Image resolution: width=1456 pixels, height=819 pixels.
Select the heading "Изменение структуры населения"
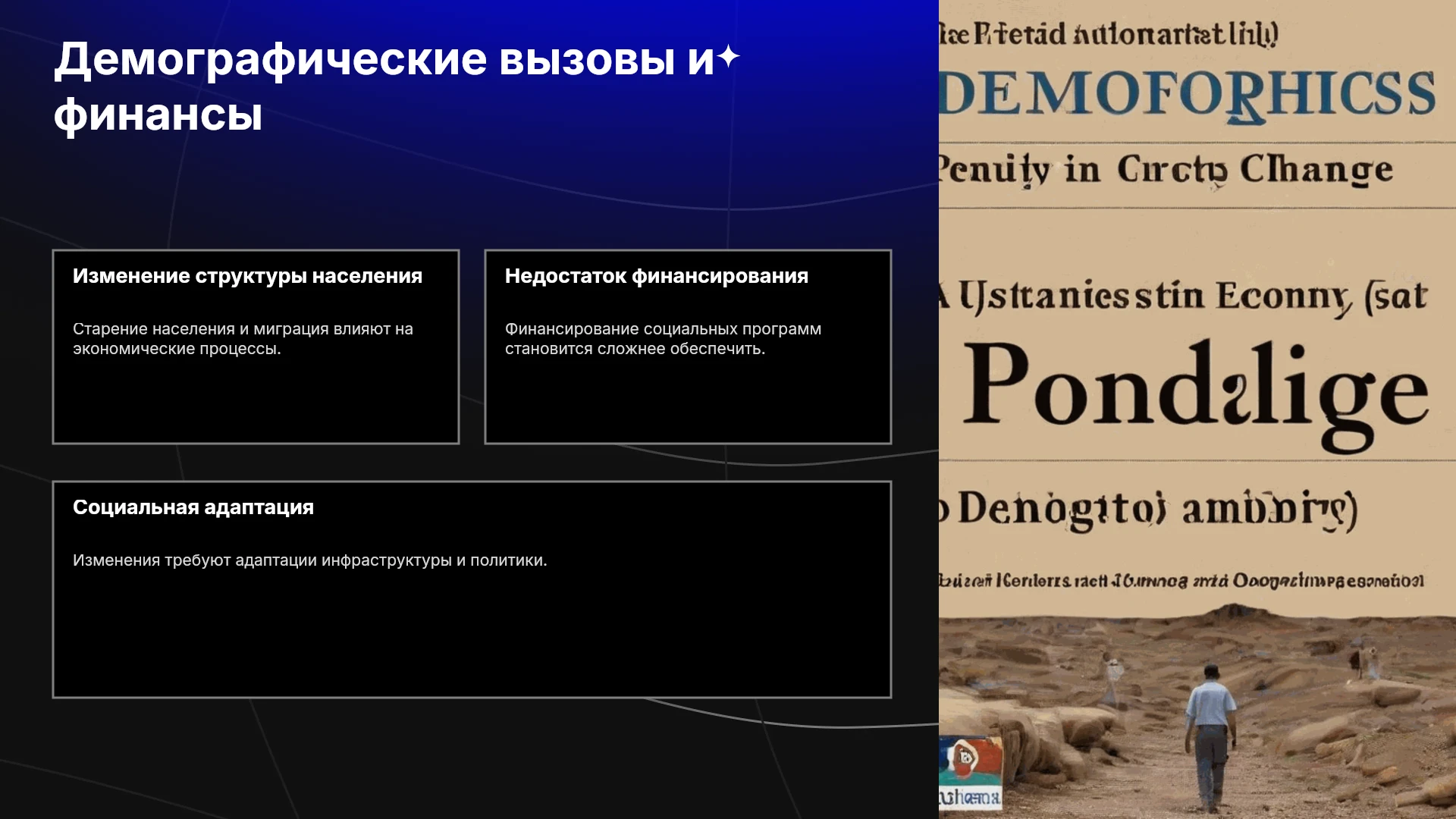click(247, 276)
